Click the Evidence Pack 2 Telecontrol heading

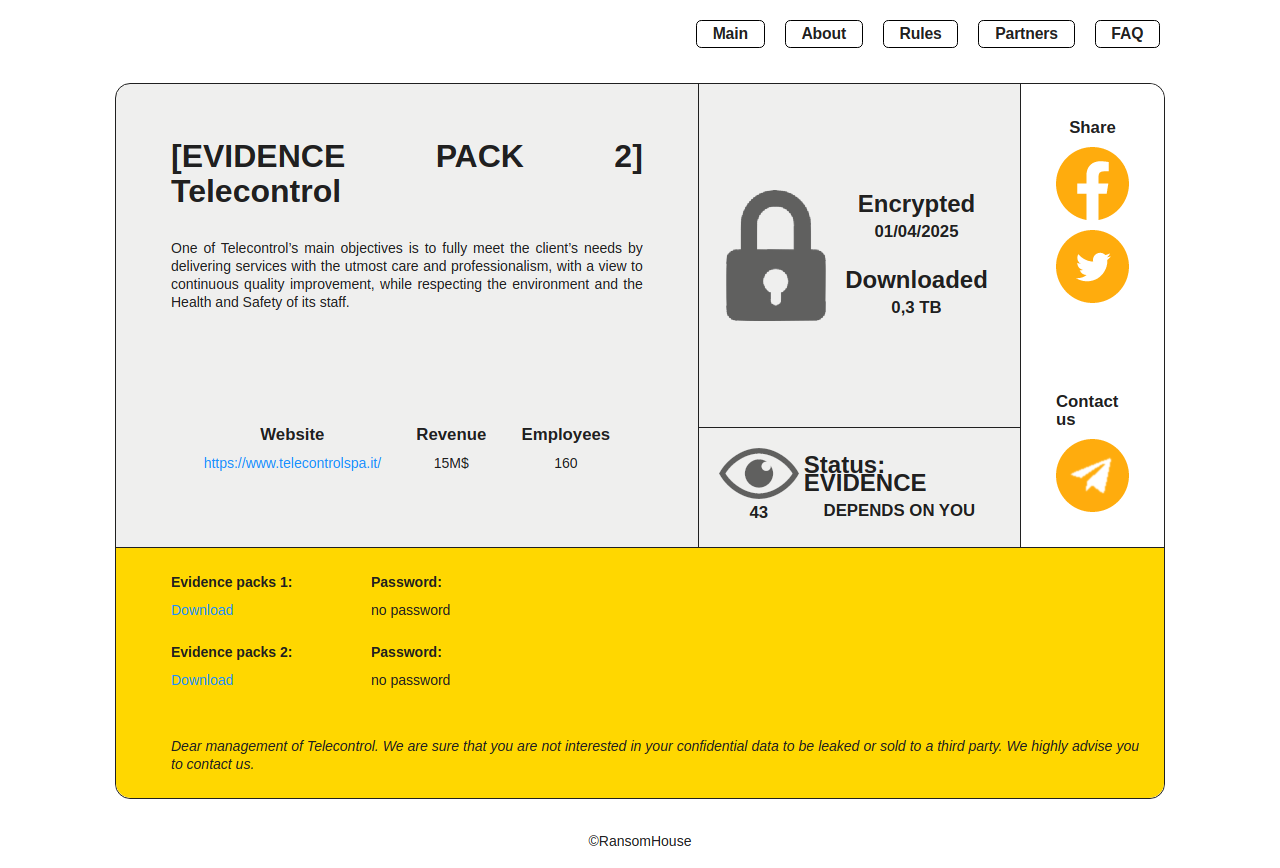406,174
